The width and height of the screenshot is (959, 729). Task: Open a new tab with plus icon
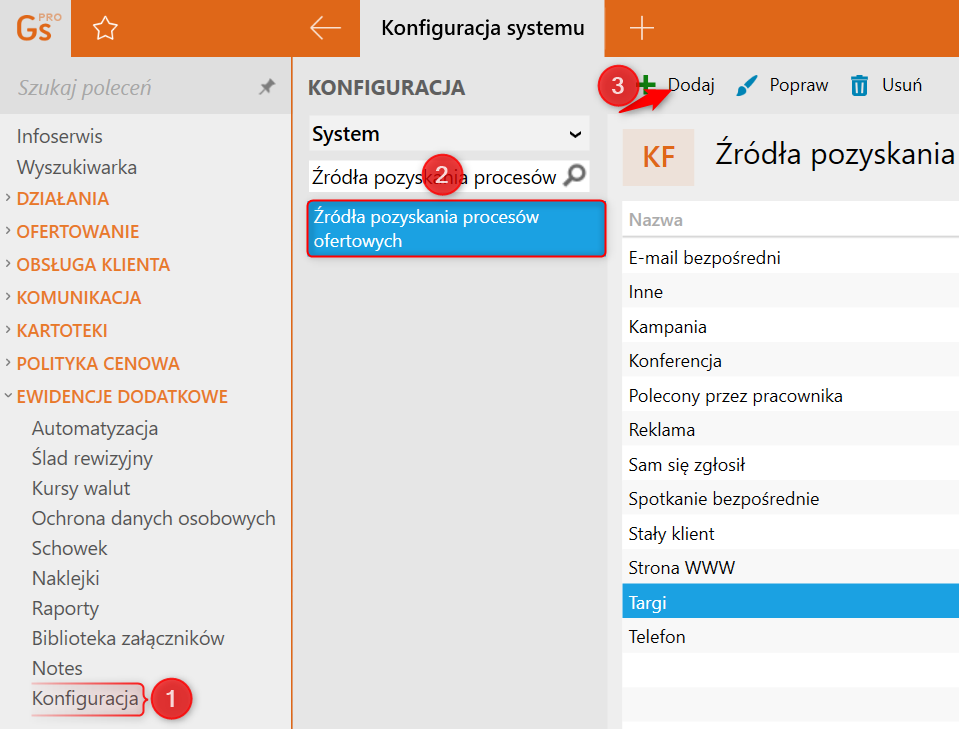(x=642, y=28)
